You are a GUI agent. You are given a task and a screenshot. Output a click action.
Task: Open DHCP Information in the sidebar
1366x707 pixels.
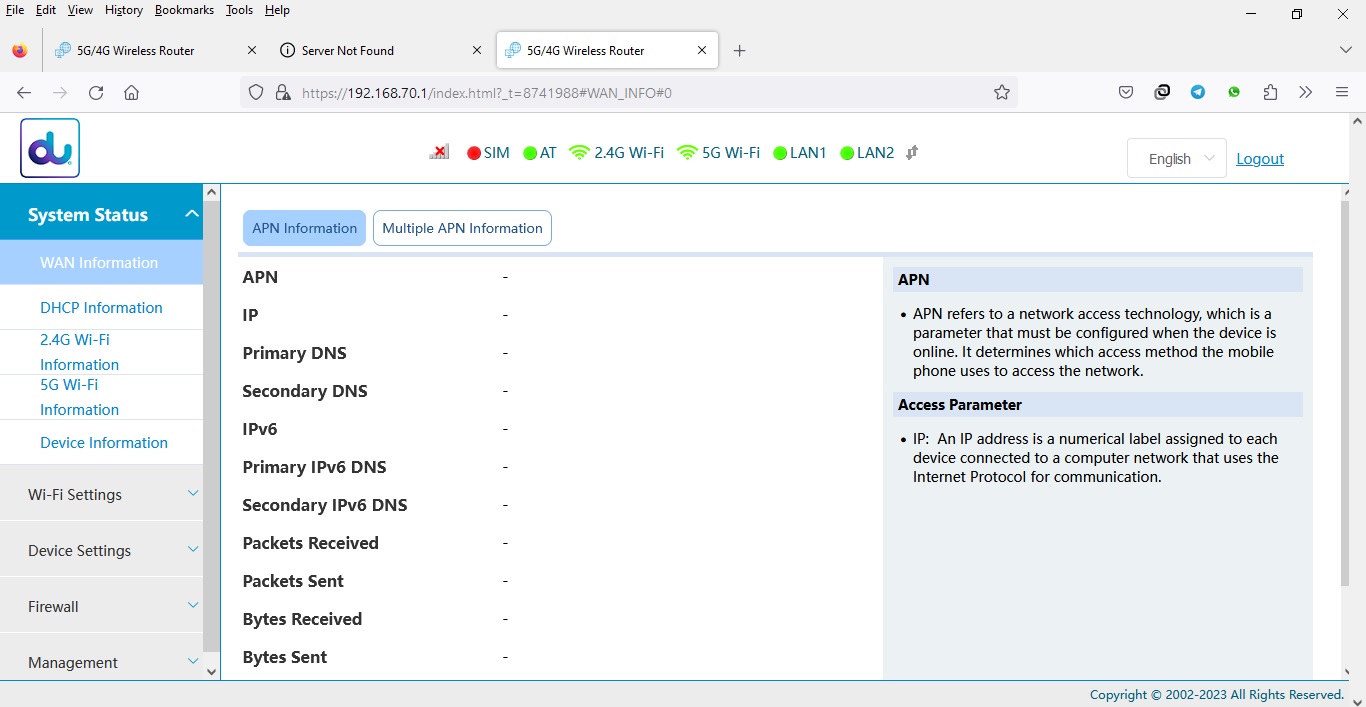pyautogui.click(x=101, y=308)
